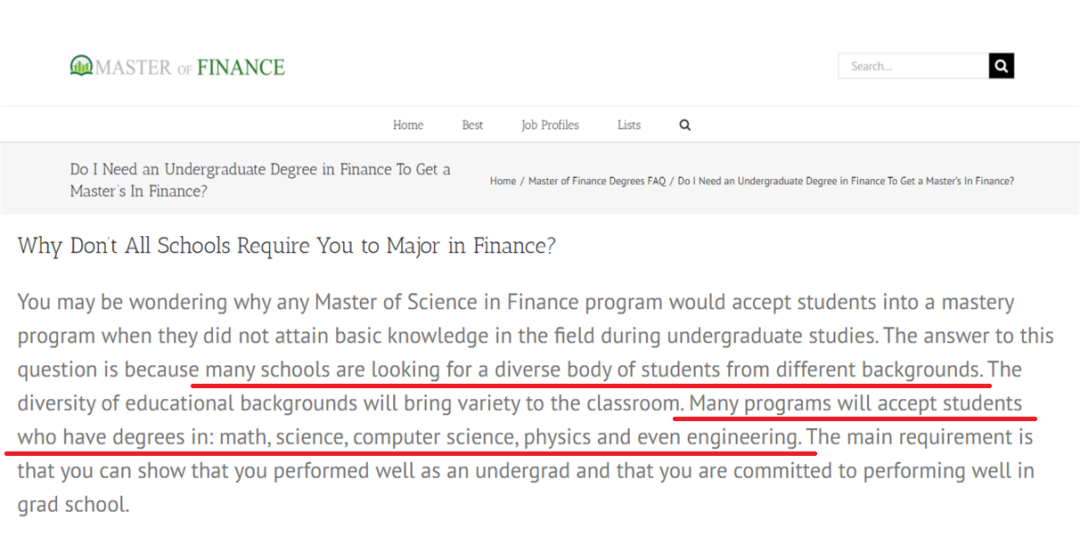
Task: Focus the Search text field
Action: [x=912, y=66]
